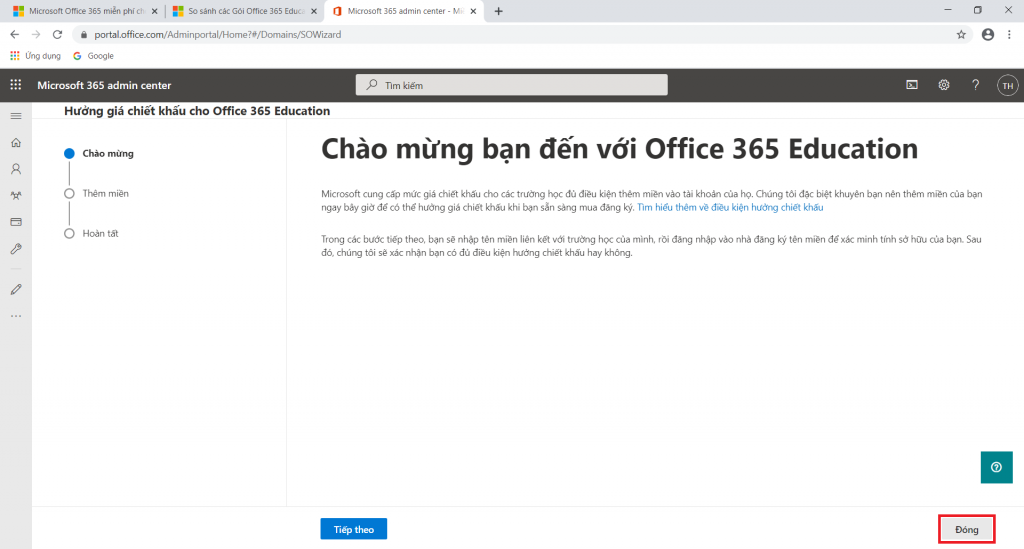
Task: View site info lock icon
Action: pyautogui.click(x=84, y=35)
